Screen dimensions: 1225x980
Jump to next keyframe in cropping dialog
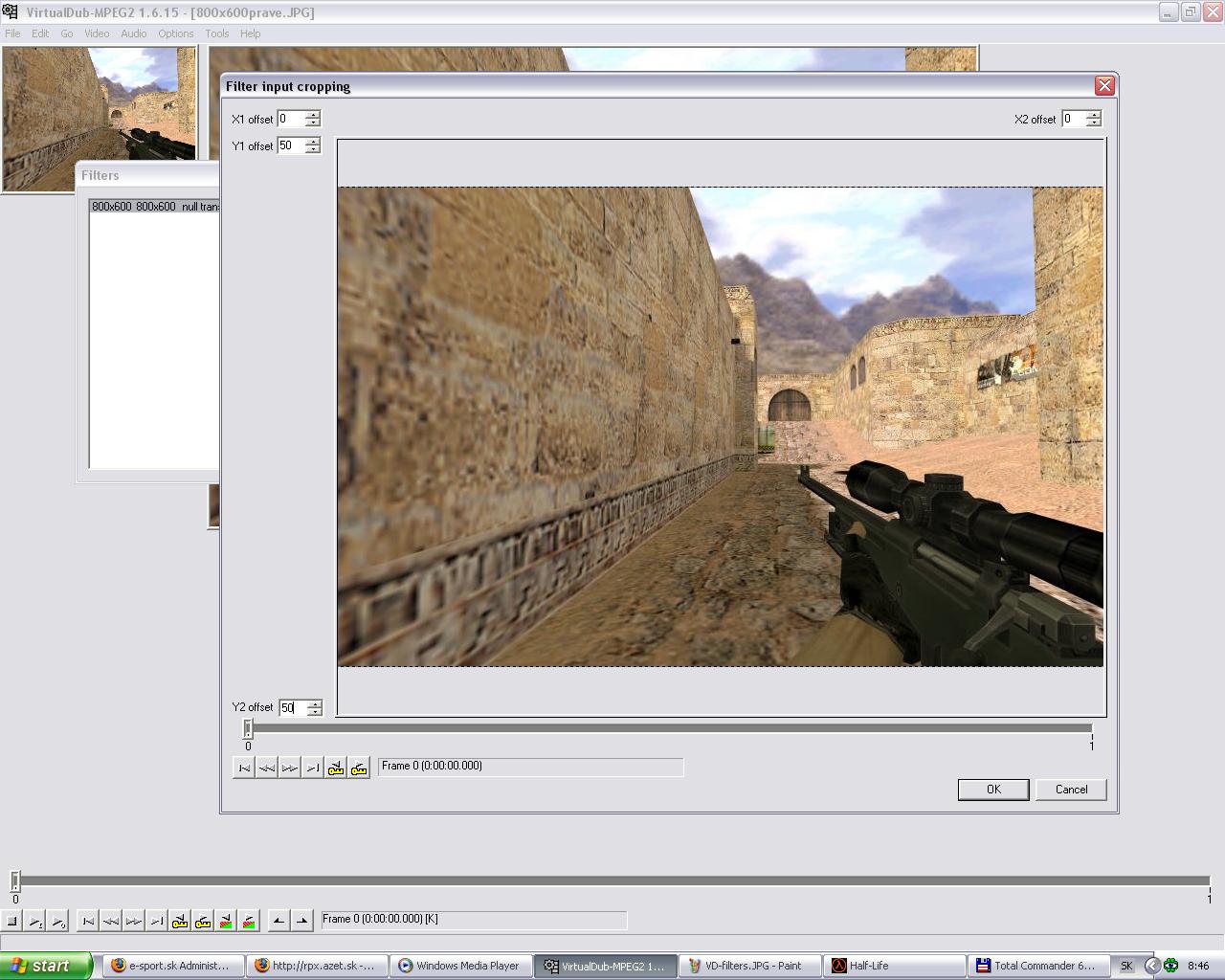click(x=359, y=768)
